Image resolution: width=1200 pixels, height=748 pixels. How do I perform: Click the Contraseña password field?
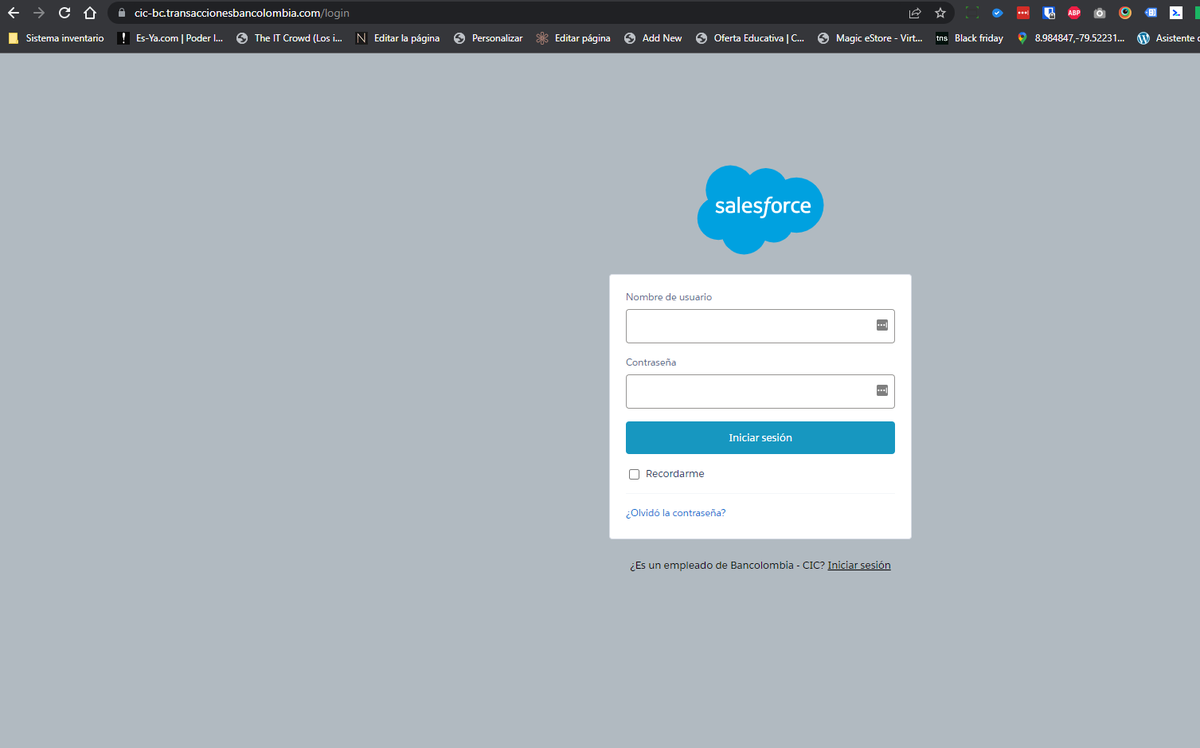tap(760, 391)
